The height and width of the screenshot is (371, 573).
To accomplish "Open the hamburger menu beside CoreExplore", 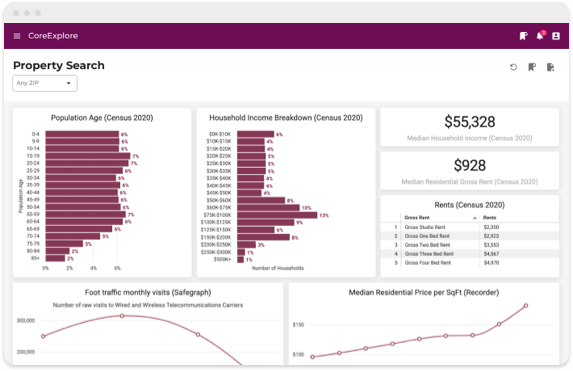I will [x=17, y=36].
